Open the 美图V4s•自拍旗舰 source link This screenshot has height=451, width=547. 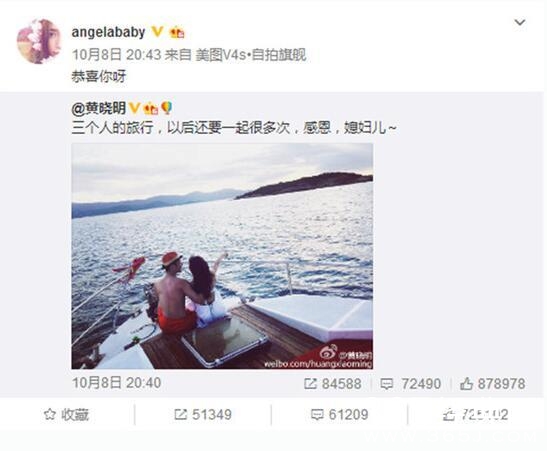coord(251,55)
